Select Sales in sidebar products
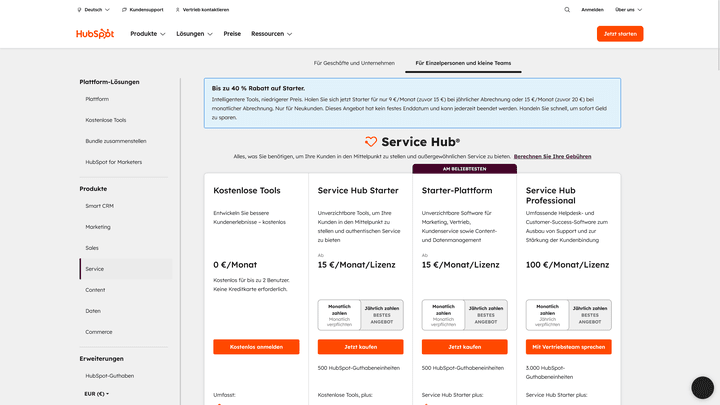Viewport: 720px width, 405px height. pyautogui.click(x=92, y=248)
